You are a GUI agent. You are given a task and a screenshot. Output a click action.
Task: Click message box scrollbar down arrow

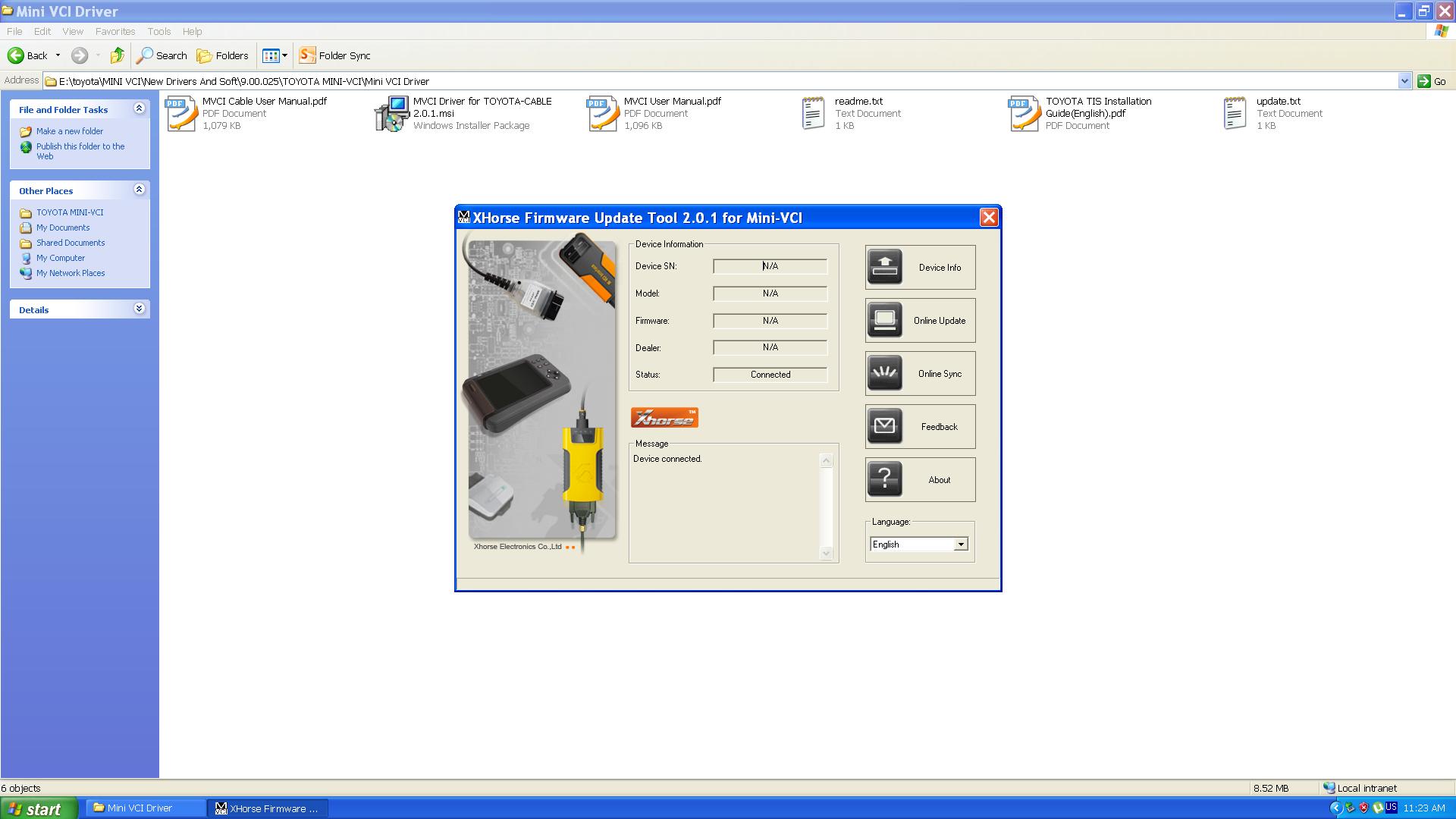pyautogui.click(x=827, y=553)
